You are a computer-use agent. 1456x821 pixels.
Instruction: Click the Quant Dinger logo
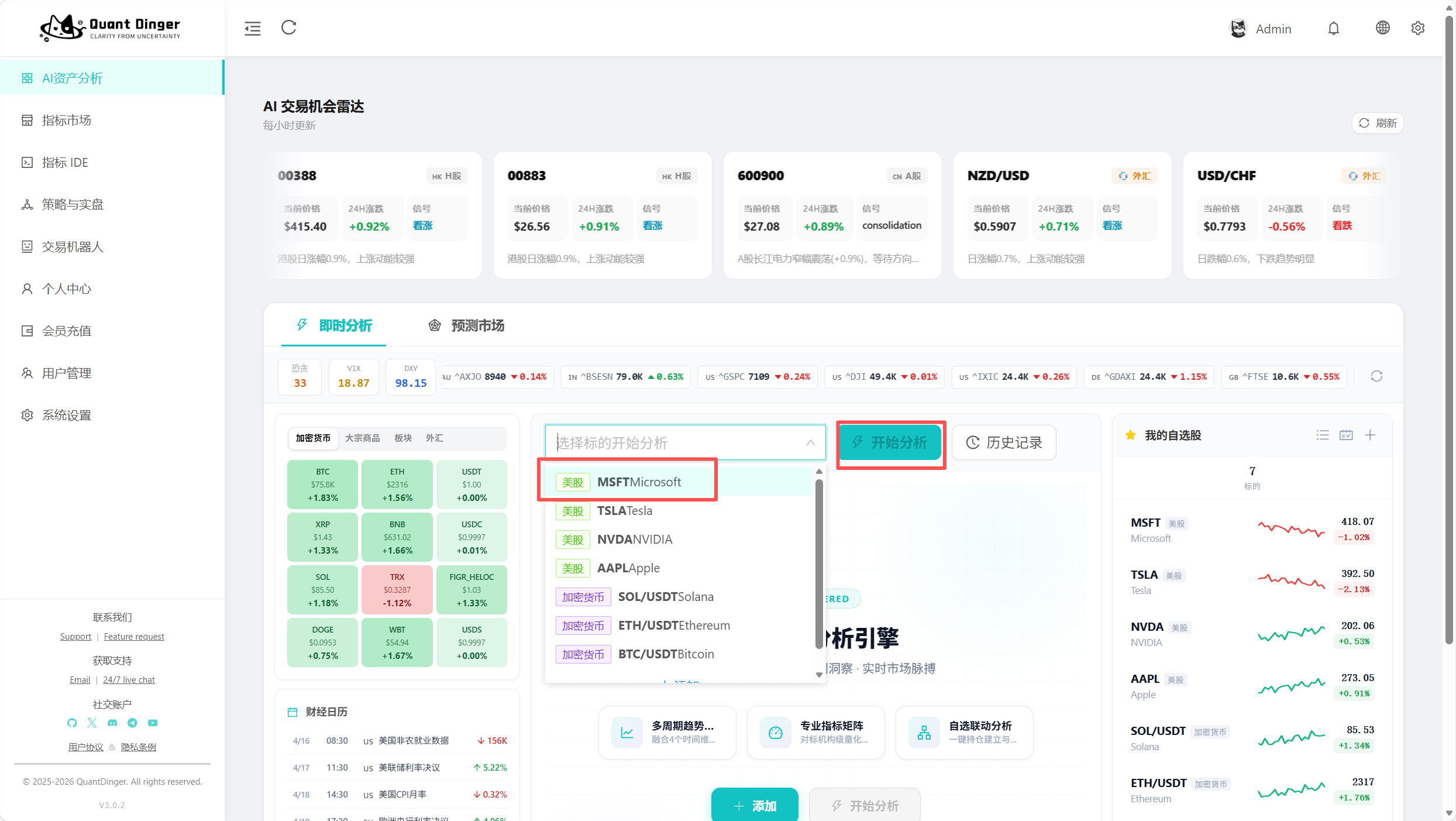coord(110,28)
